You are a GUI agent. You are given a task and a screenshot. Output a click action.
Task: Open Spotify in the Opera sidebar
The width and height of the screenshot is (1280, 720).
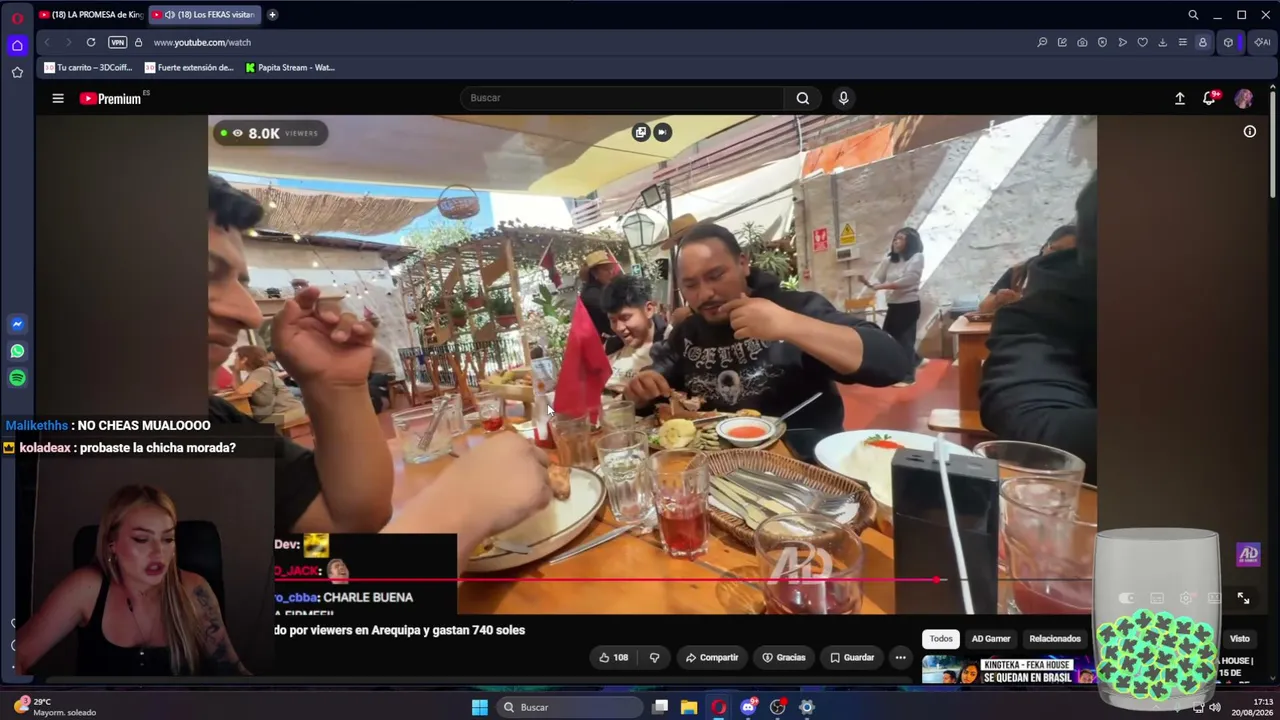tap(17, 378)
